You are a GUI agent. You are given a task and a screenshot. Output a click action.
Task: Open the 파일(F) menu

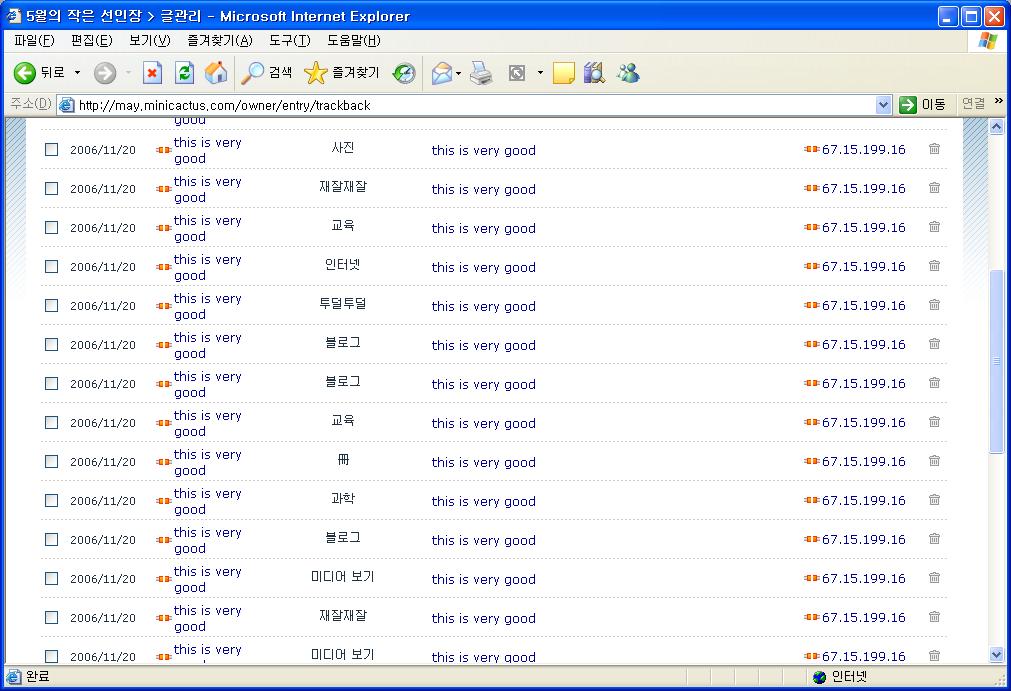point(34,41)
